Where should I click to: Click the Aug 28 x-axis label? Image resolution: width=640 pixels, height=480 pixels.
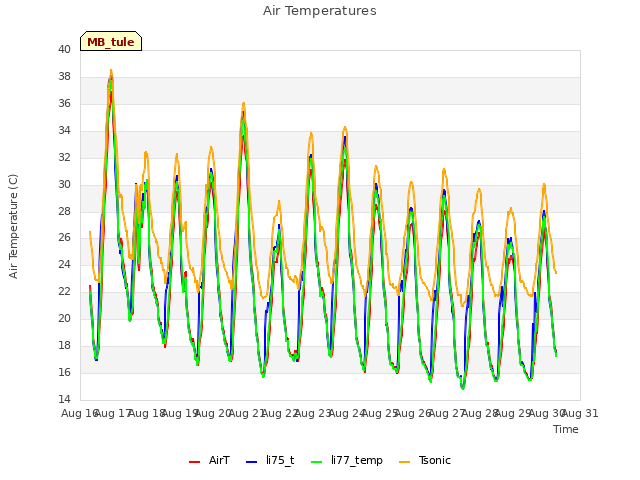480,413
